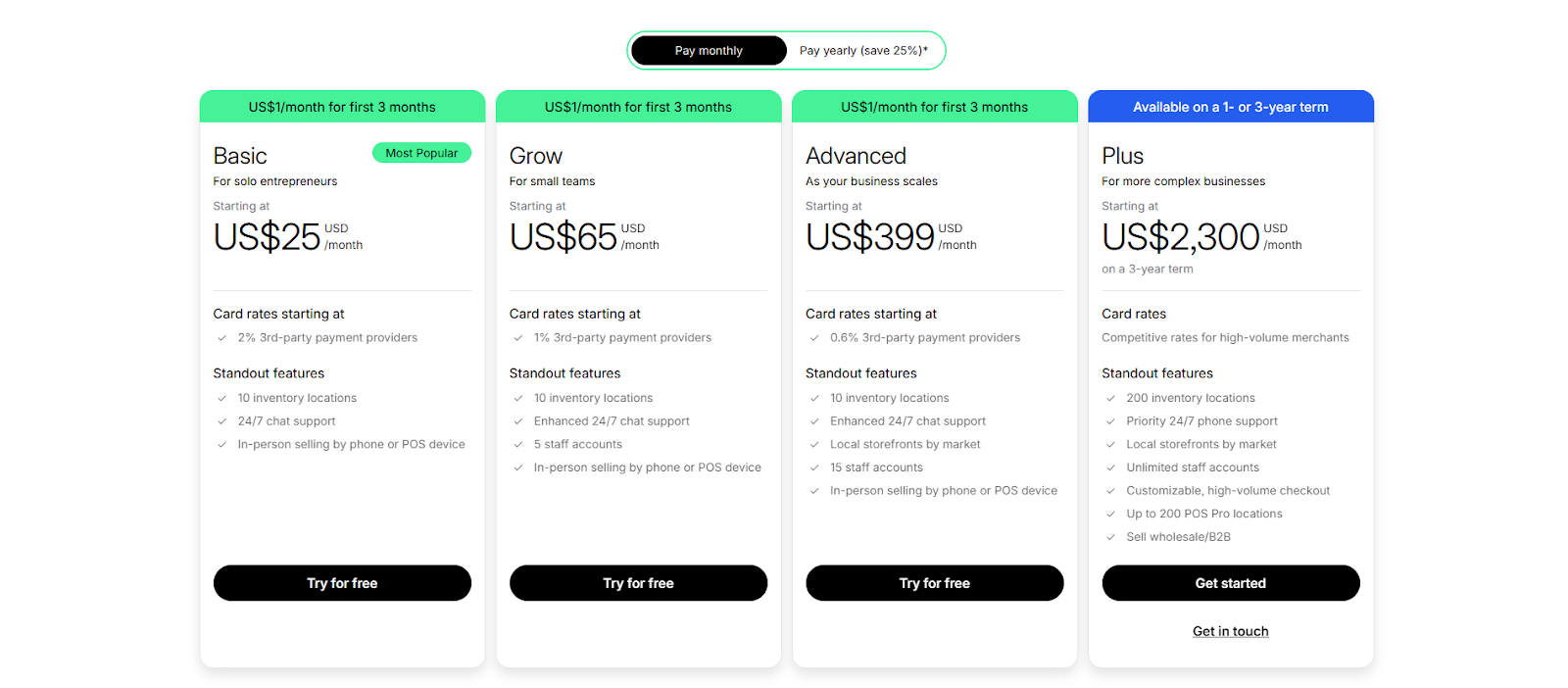Click the checkmark beside 5 staff accounts in Grow

[518, 444]
